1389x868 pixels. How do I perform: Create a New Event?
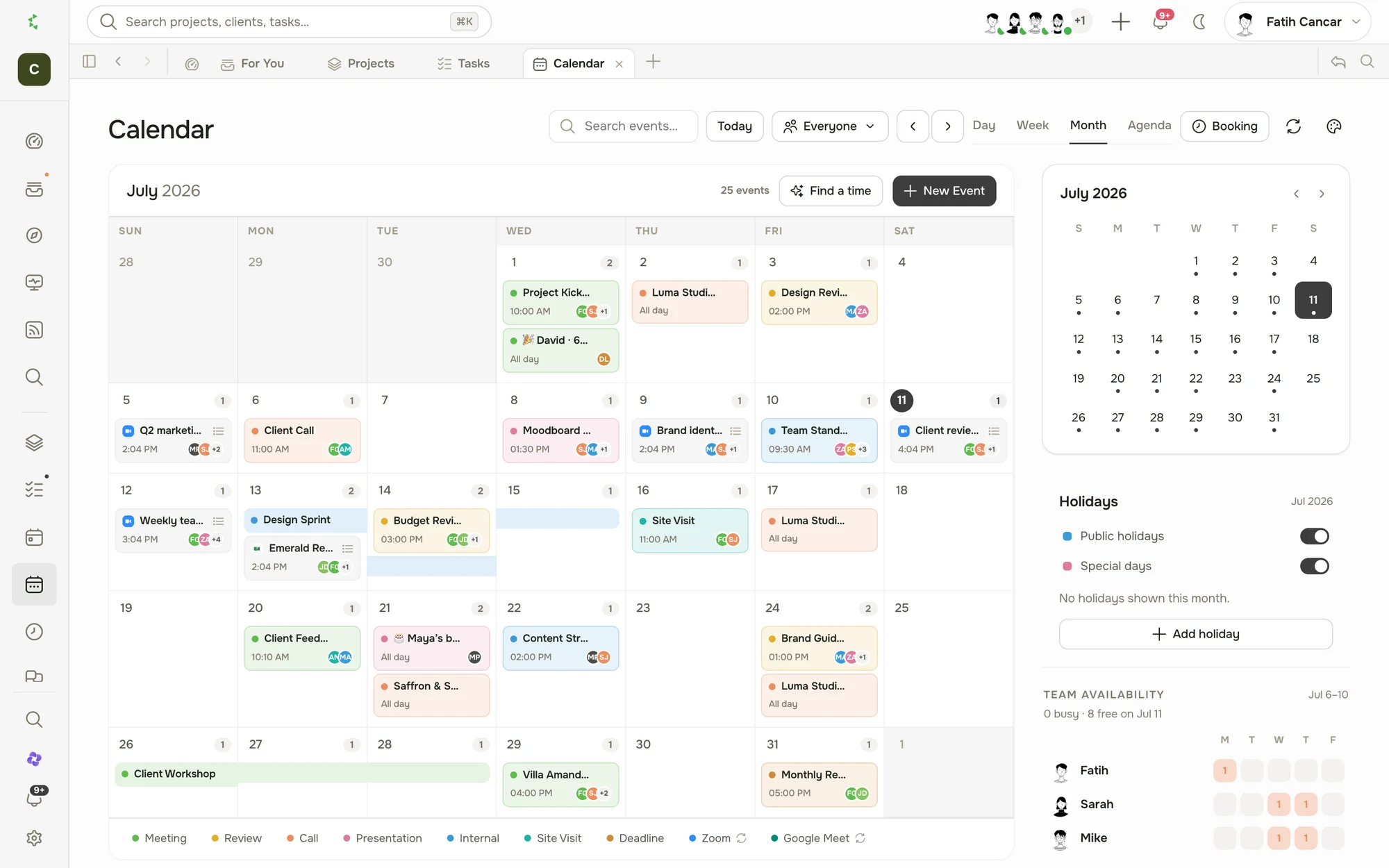[x=945, y=191]
